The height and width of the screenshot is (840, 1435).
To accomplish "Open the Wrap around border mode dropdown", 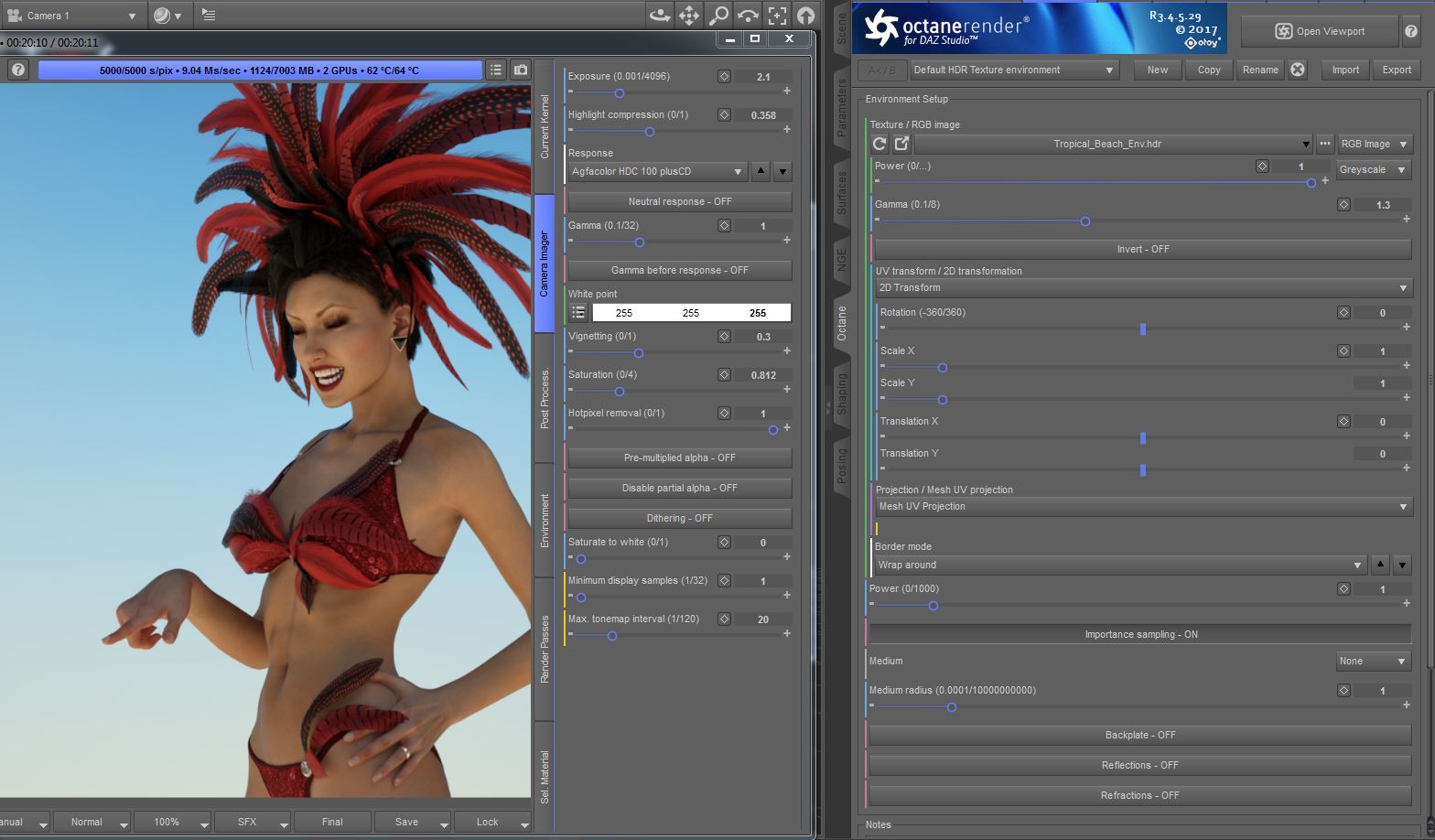I will tap(1120, 565).
